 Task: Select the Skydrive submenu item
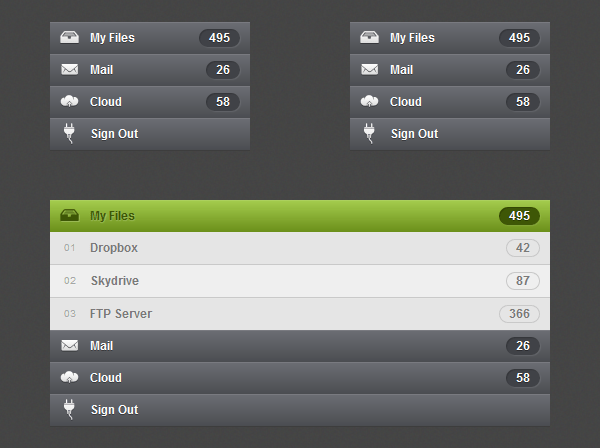(x=115, y=281)
